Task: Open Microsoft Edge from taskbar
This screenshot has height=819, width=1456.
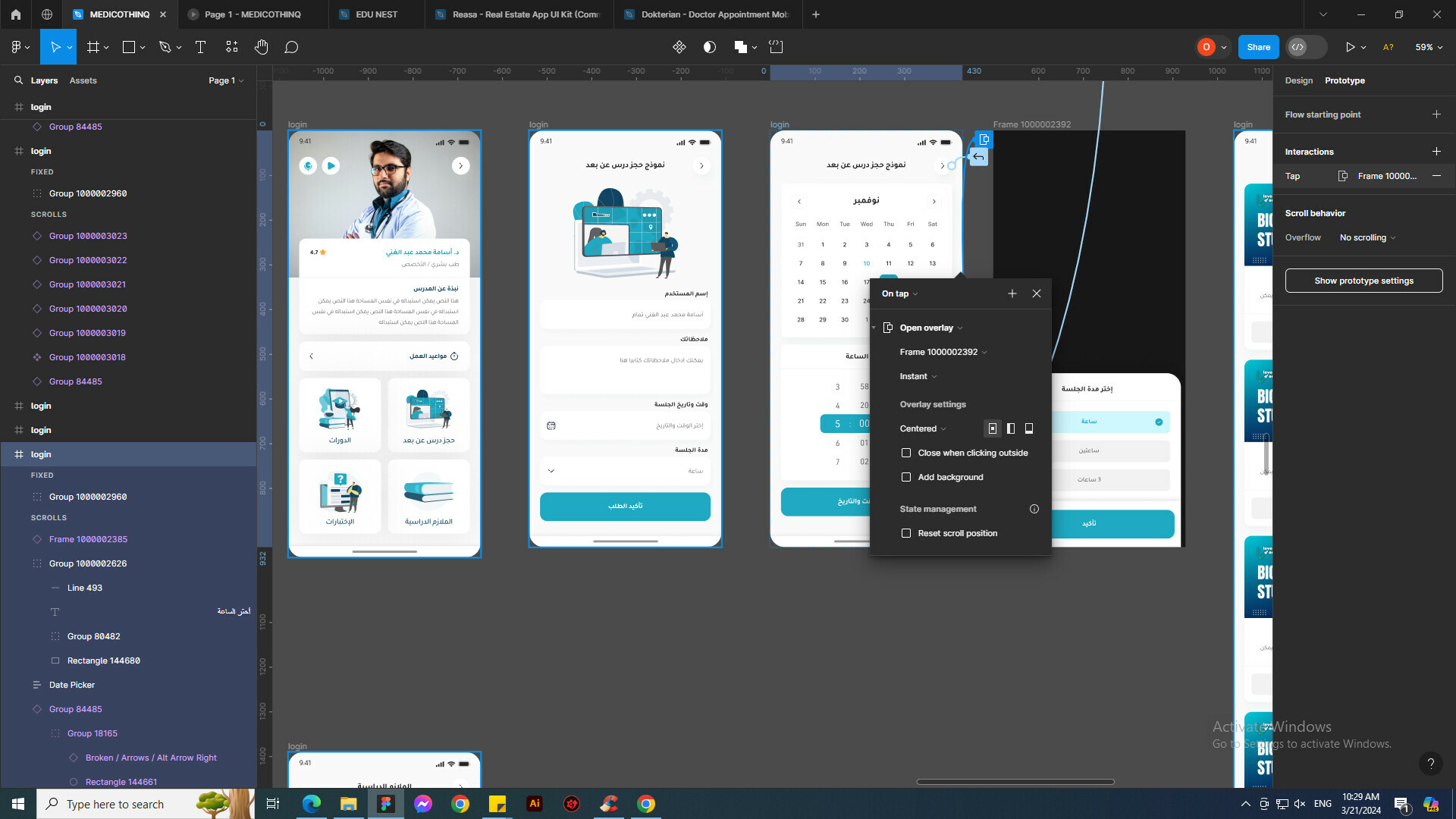Action: coord(311,804)
